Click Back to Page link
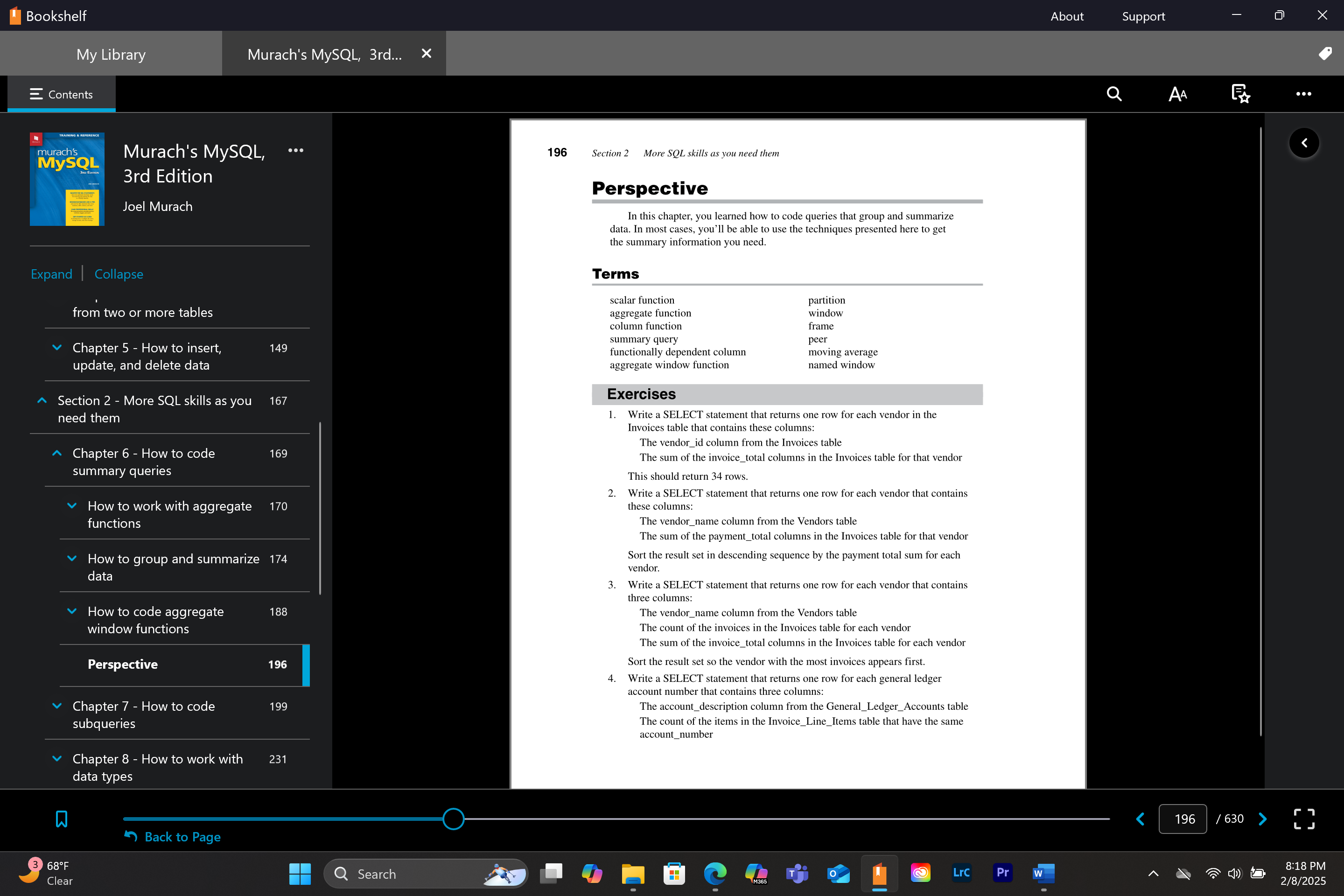 (x=173, y=837)
